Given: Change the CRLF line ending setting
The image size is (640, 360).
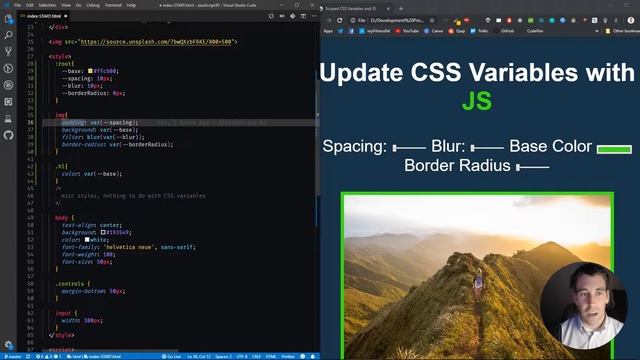Looking at the screenshot, I should point(256,356).
